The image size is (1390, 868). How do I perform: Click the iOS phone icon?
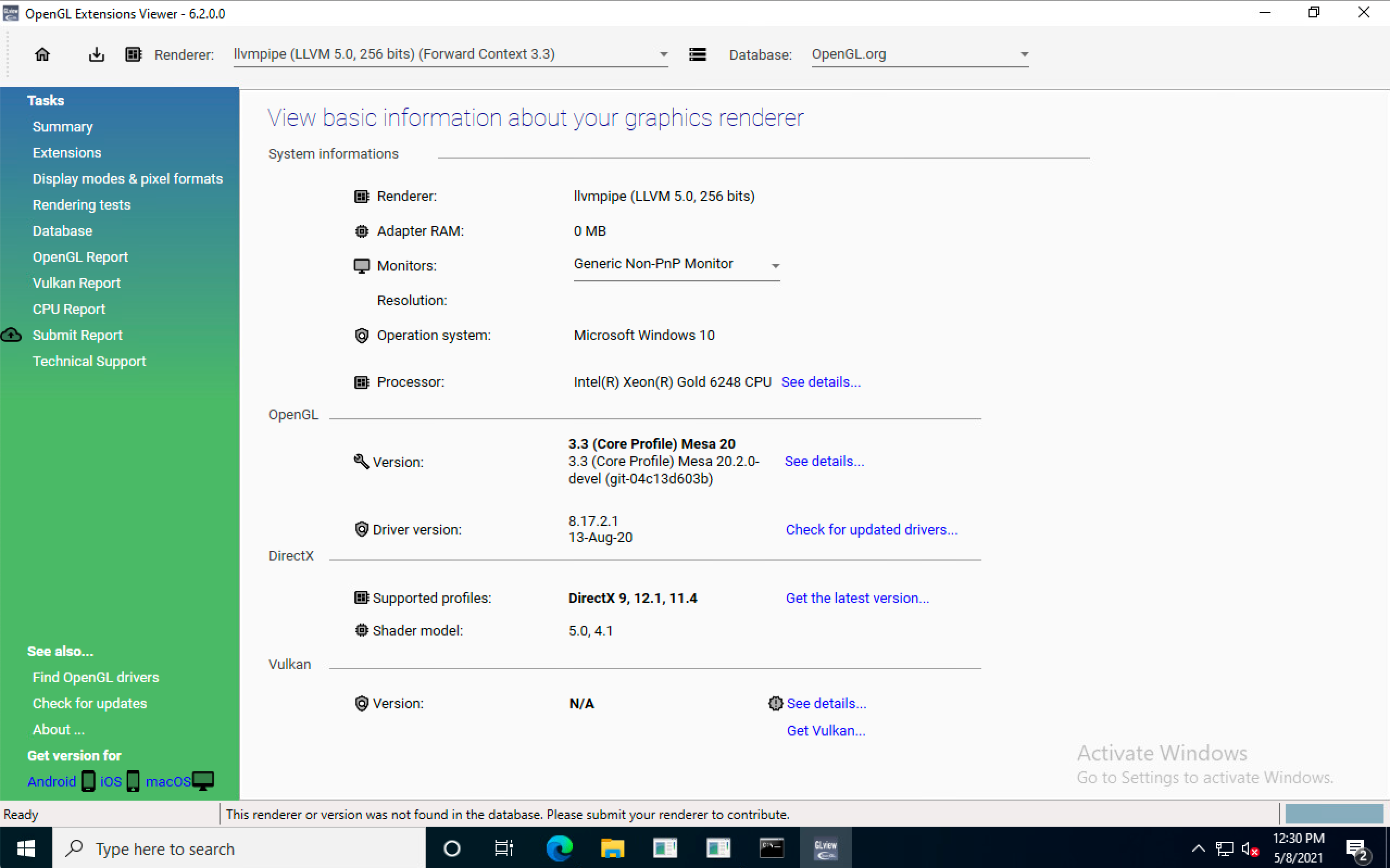click(133, 781)
